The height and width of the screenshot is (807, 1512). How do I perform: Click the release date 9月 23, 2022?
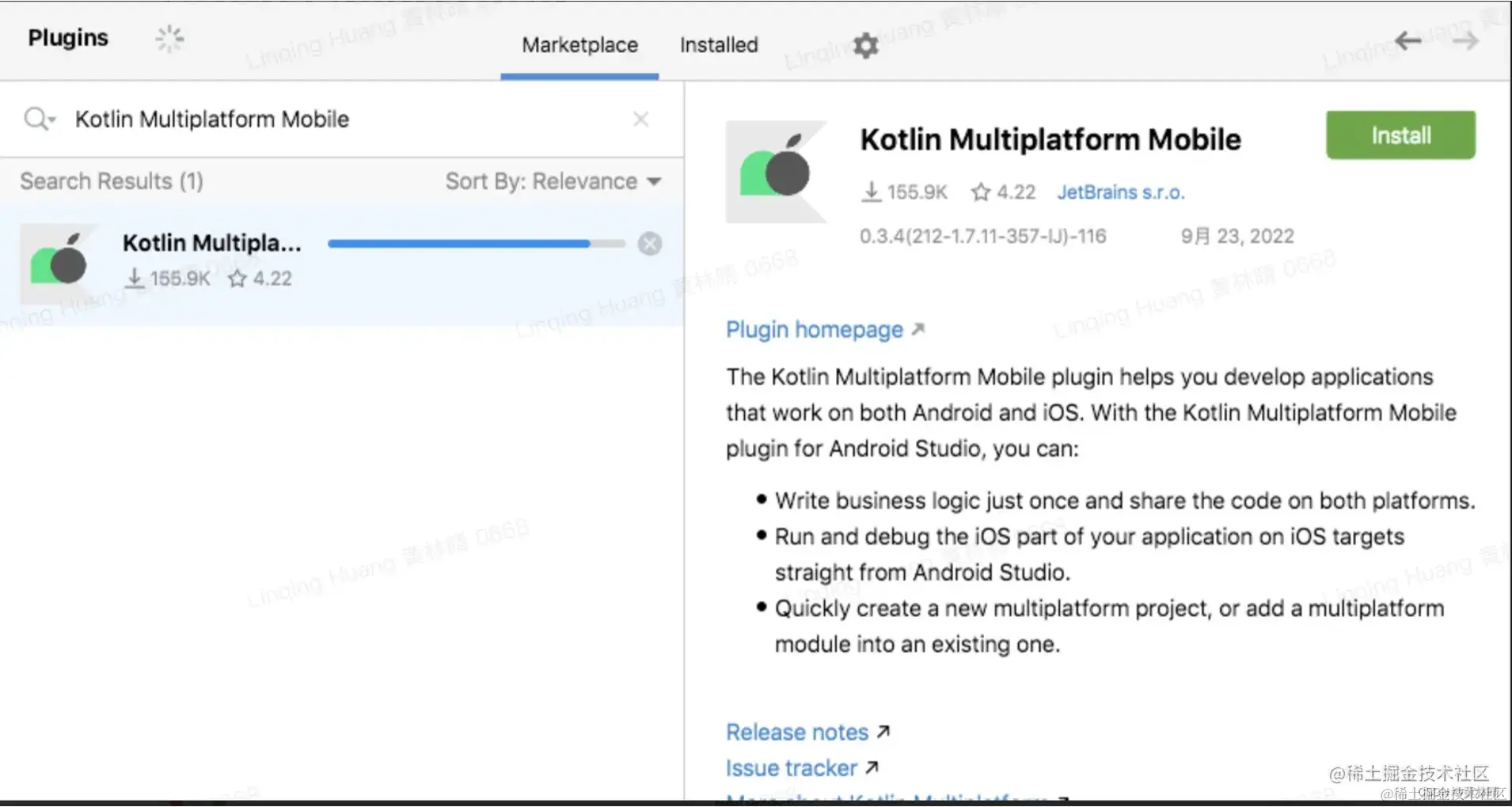[x=1237, y=236]
